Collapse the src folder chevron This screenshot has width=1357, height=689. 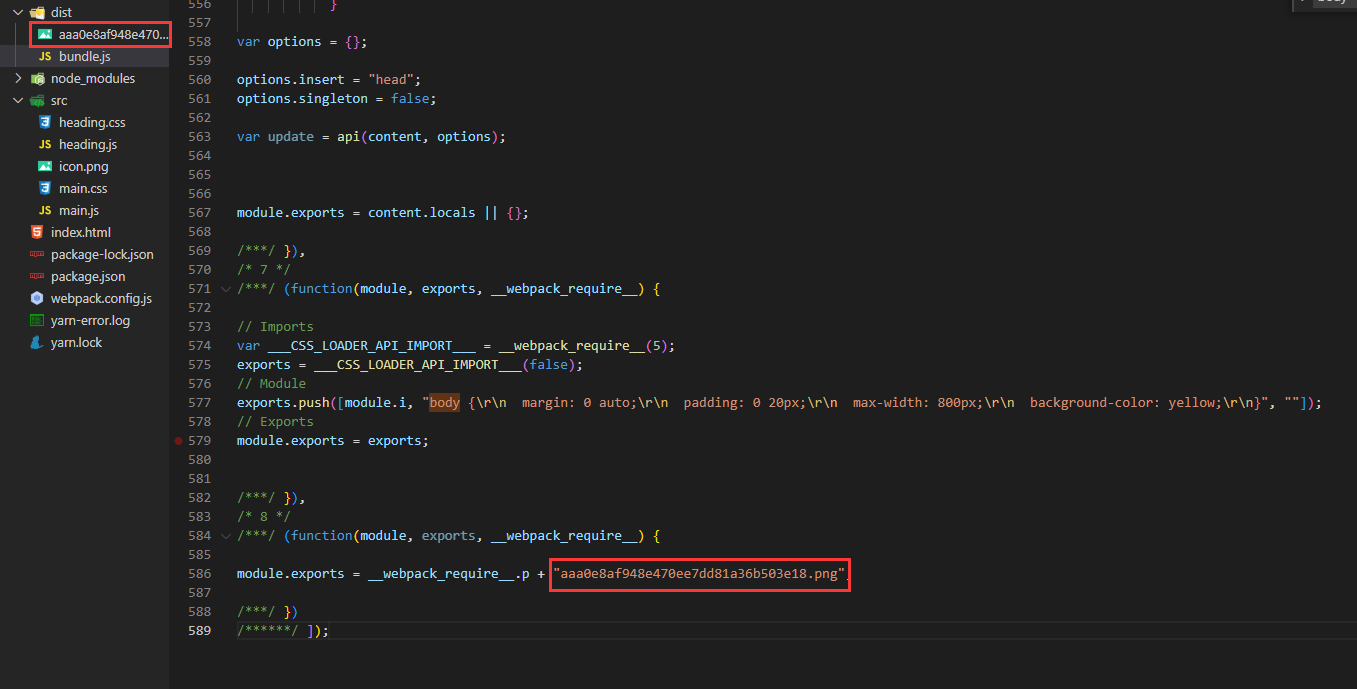[18, 100]
